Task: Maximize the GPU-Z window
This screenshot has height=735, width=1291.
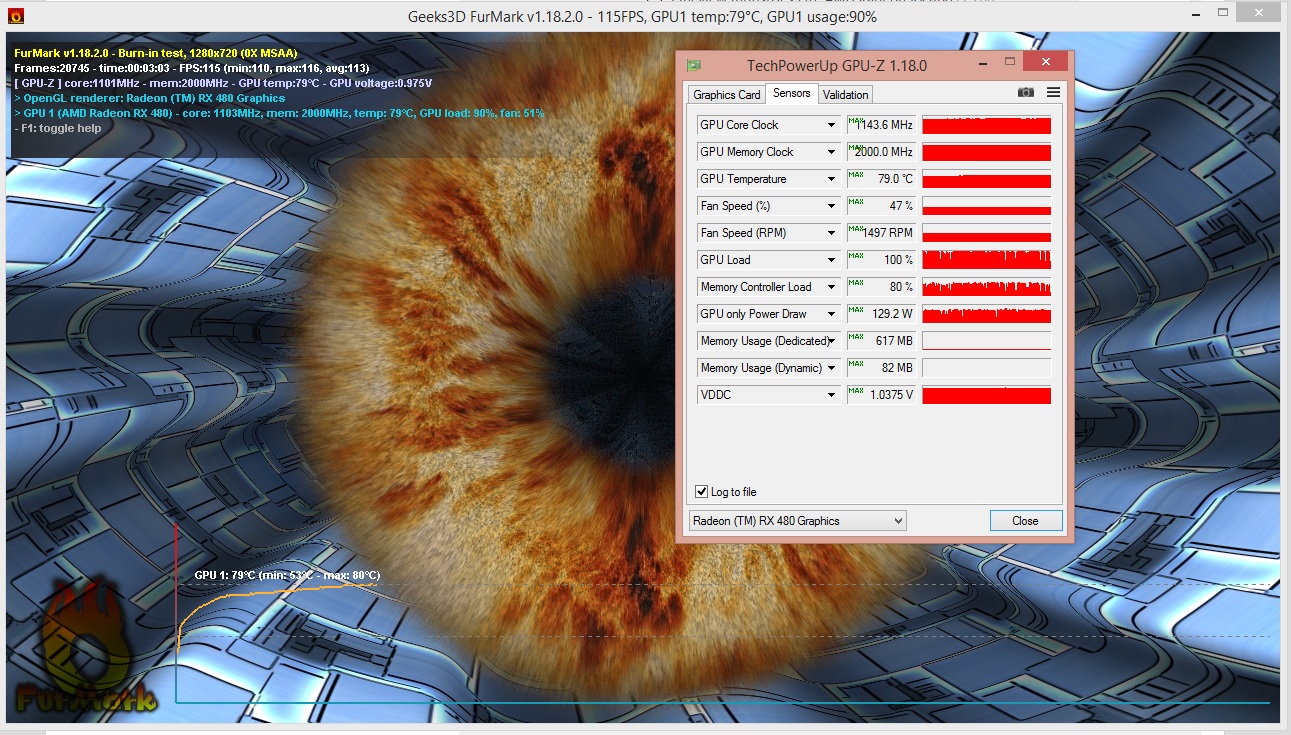Action: point(1009,63)
